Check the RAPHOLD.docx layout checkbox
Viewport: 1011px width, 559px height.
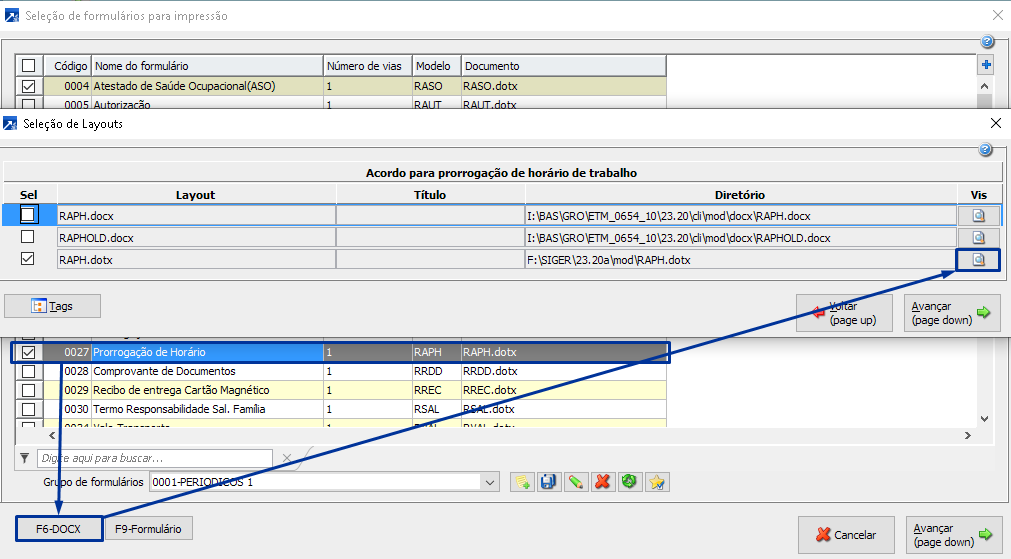click(28, 237)
